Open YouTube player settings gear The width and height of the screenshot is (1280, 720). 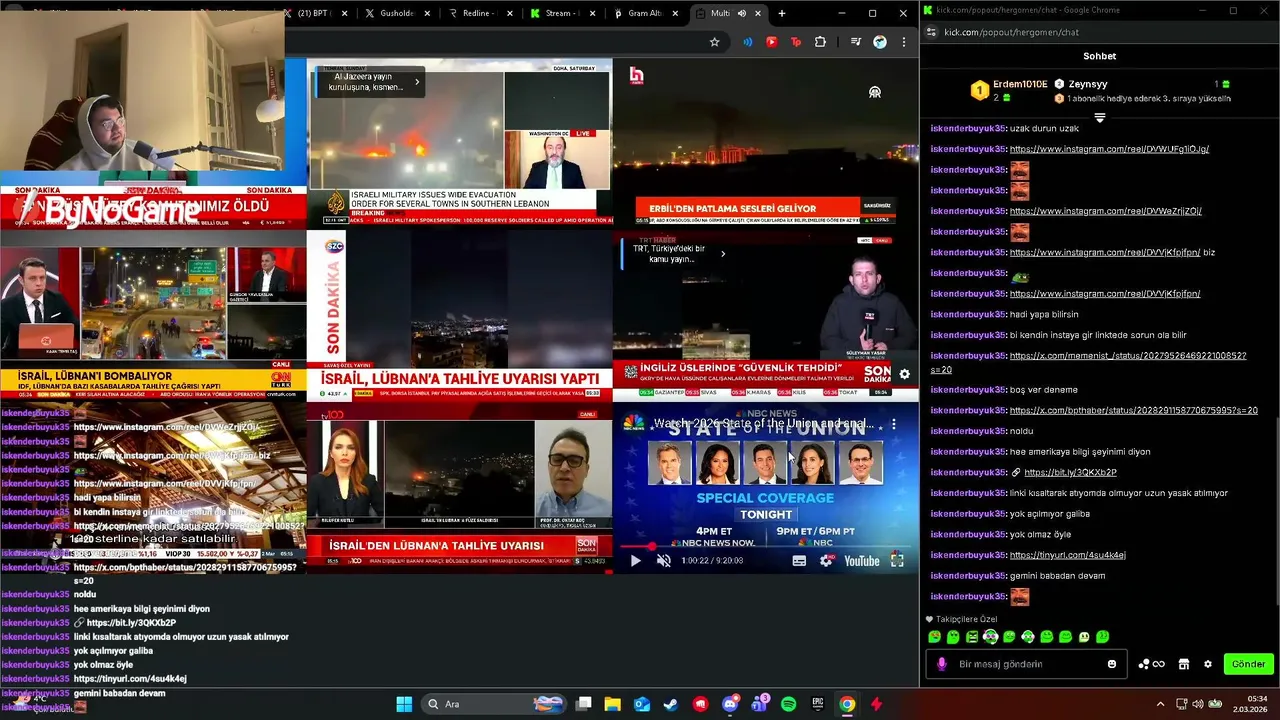[826, 561]
